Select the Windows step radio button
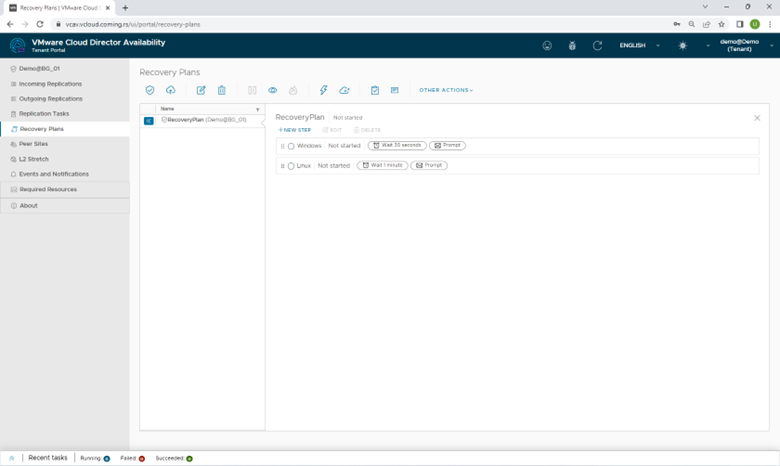The width and height of the screenshot is (780, 466). click(x=291, y=146)
